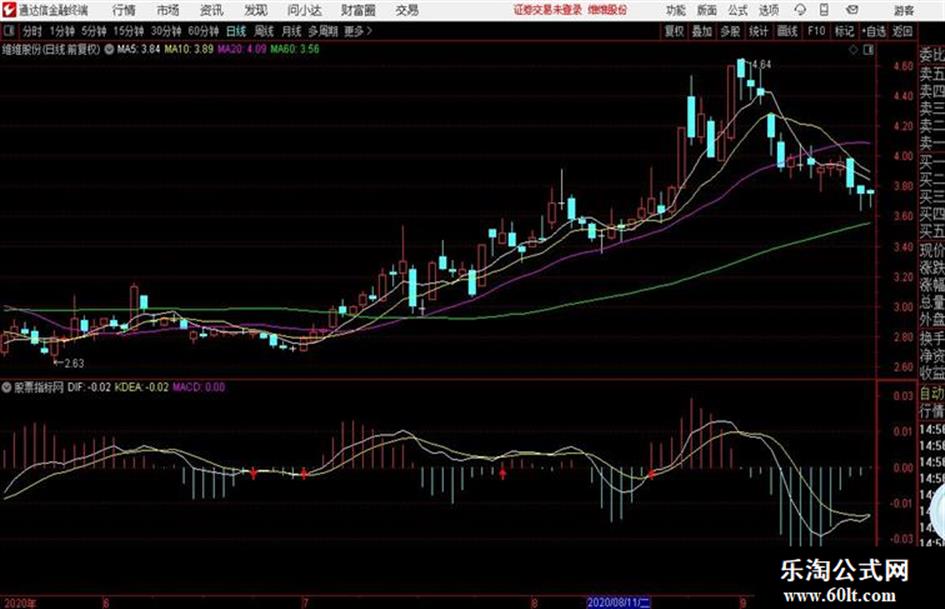The height and width of the screenshot is (609, 945).
Task: Select the 多周期 multi-period tab
Action: 323,31
